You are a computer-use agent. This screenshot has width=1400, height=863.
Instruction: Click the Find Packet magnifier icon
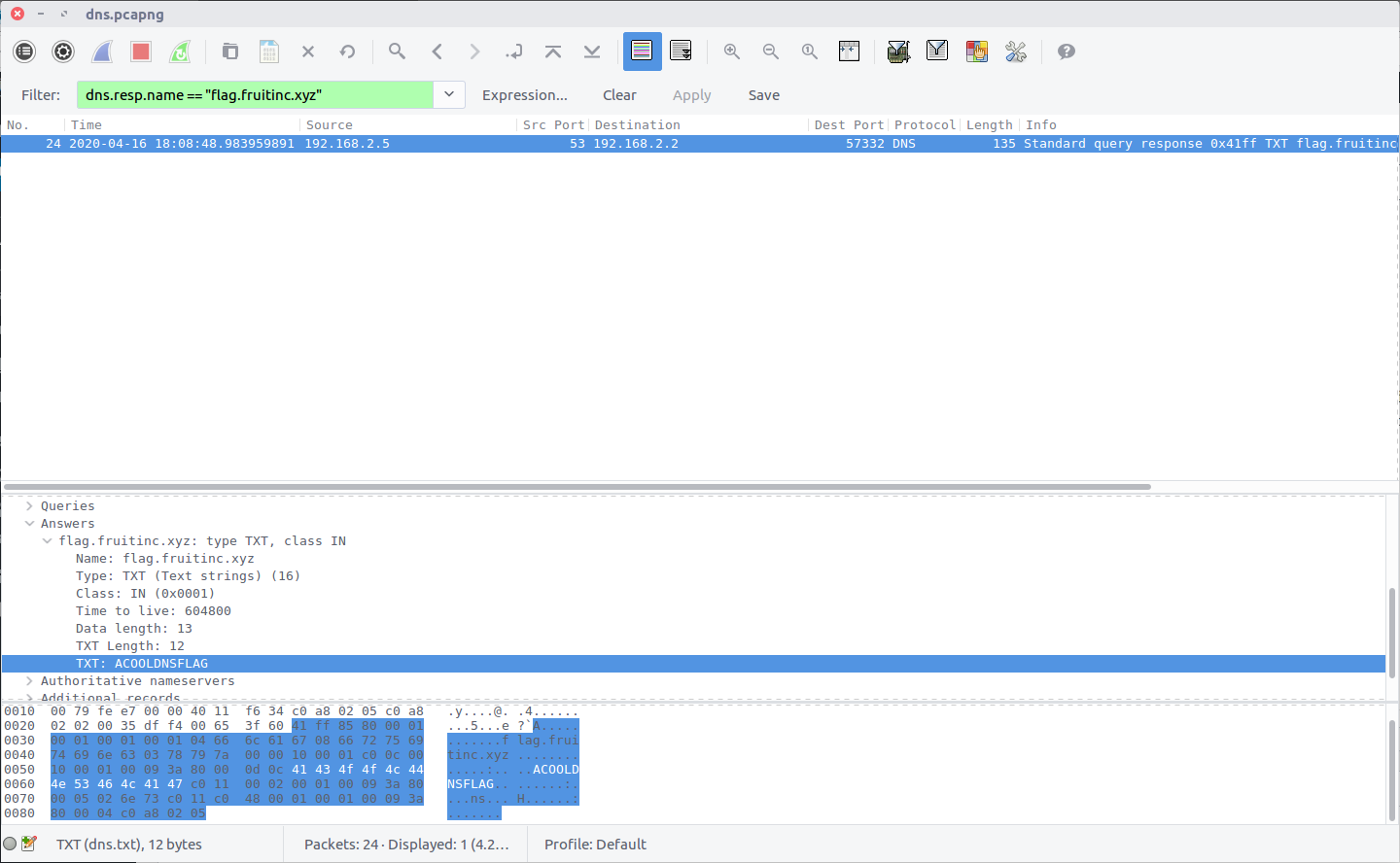coord(397,52)
